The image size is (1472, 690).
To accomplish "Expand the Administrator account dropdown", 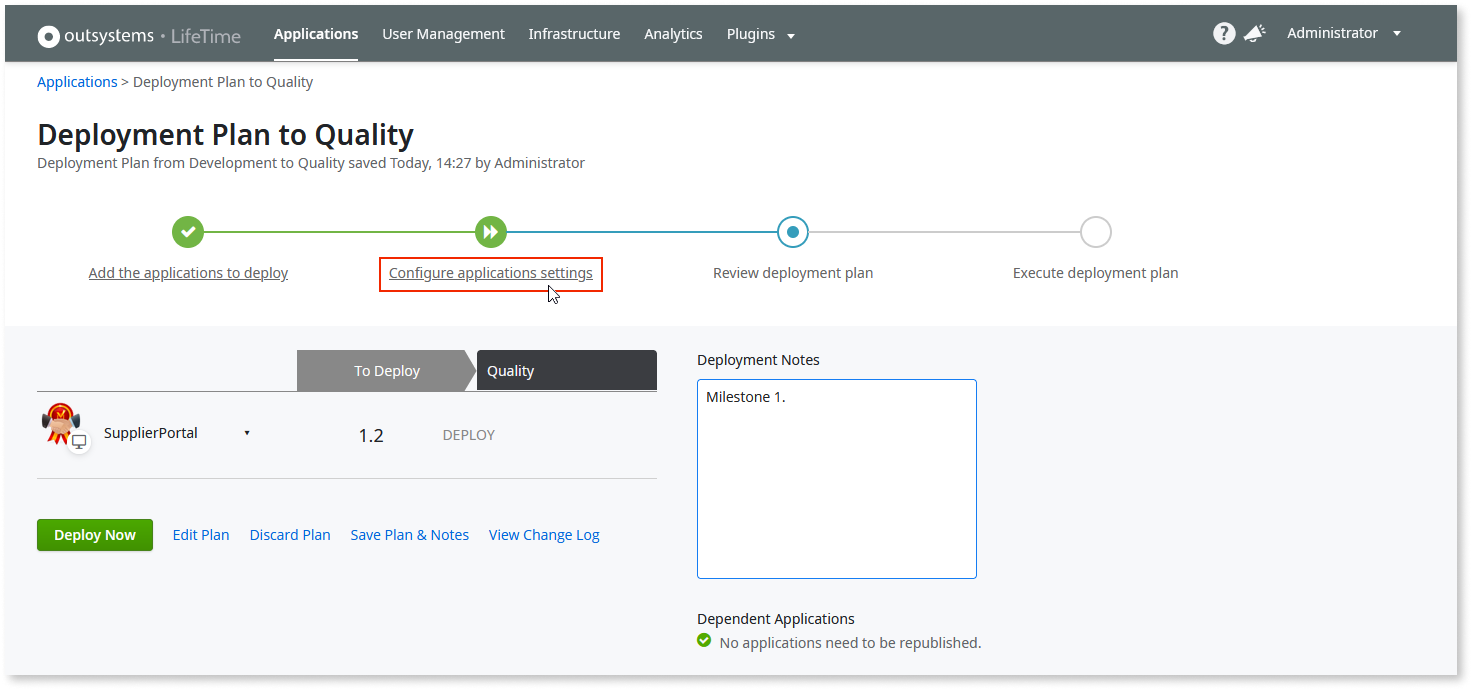I will tap(1343, 33).
